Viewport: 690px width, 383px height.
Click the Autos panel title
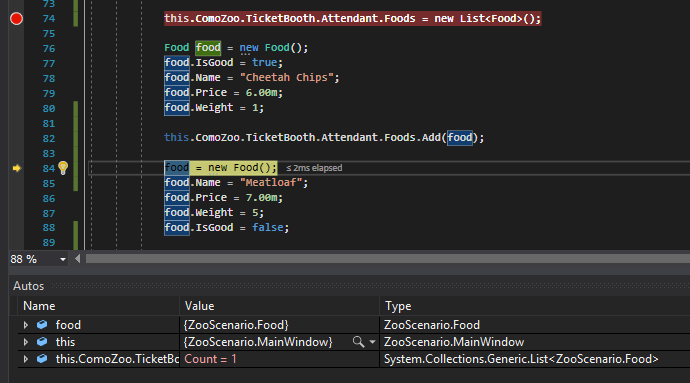[29, 286]
